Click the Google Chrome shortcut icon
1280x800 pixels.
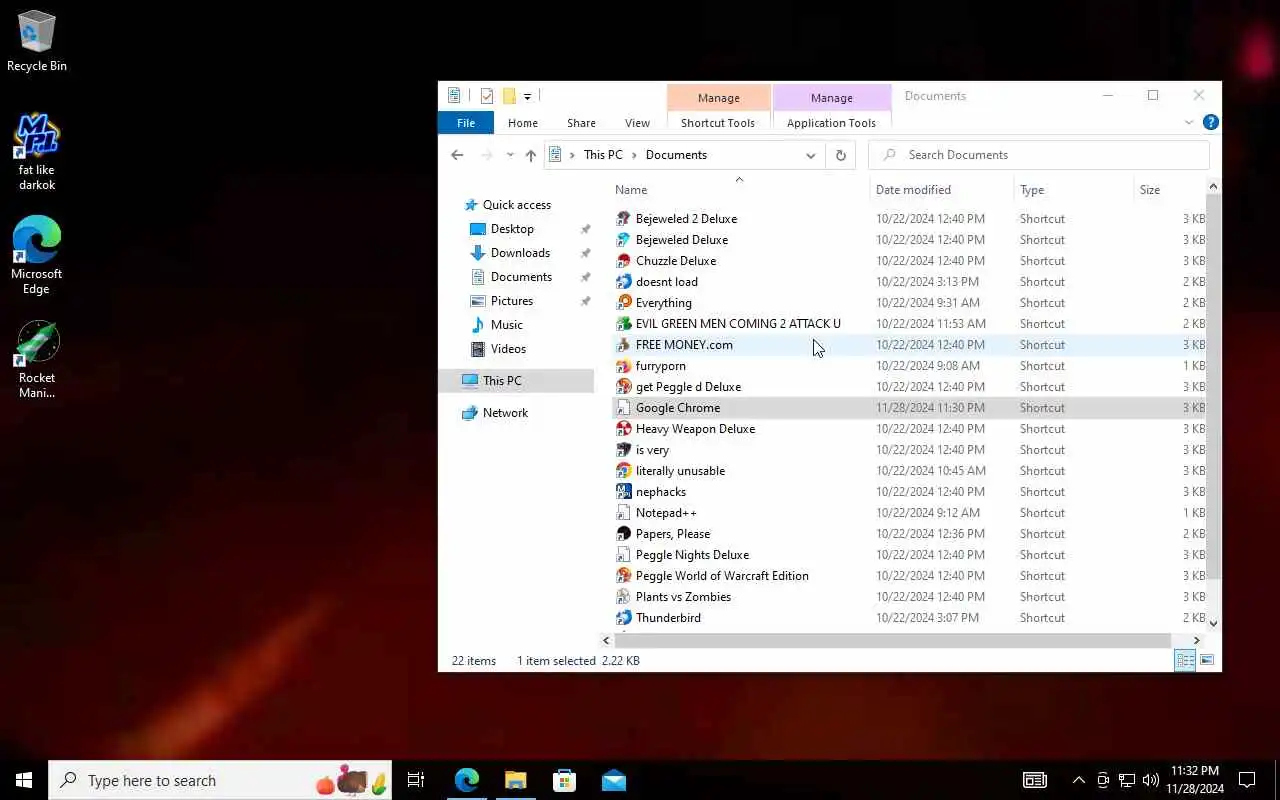[624, 408]
